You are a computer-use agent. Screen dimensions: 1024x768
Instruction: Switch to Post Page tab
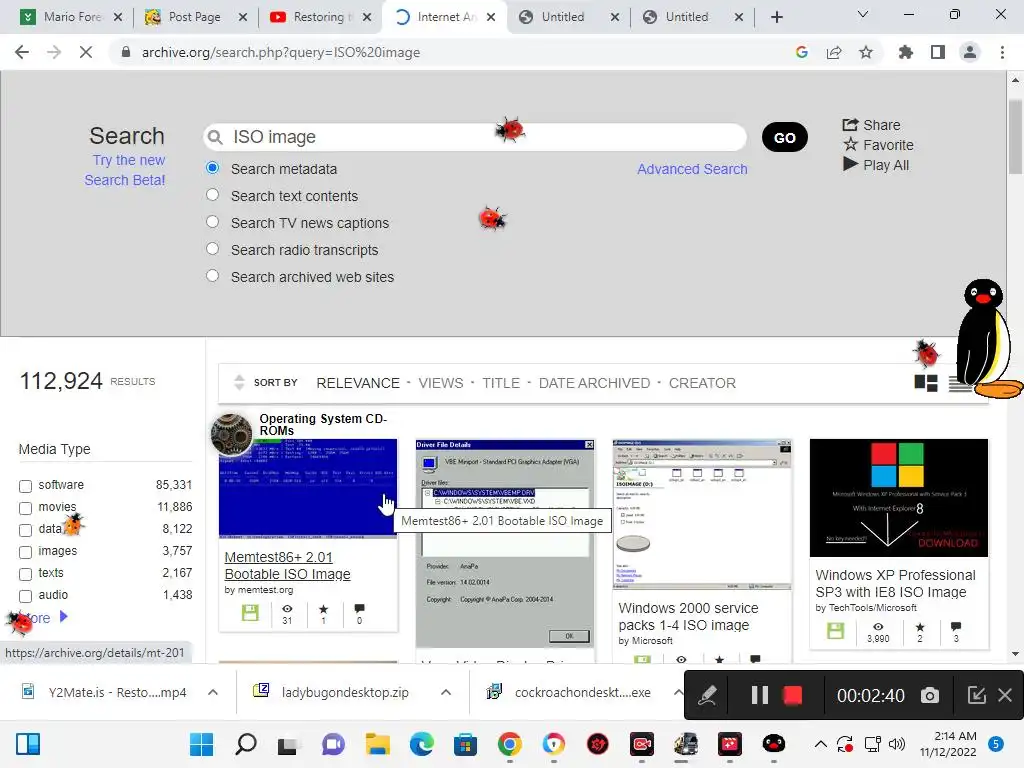(x=195, y=17)
